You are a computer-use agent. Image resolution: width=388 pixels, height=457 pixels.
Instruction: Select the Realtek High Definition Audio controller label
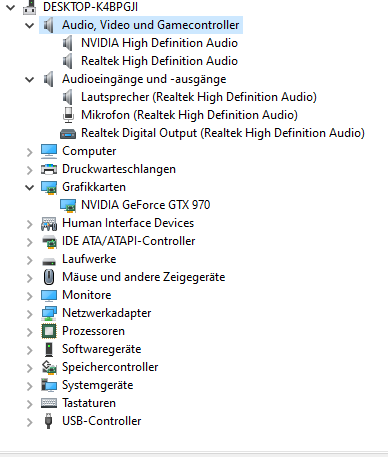[x=159, y=61]
